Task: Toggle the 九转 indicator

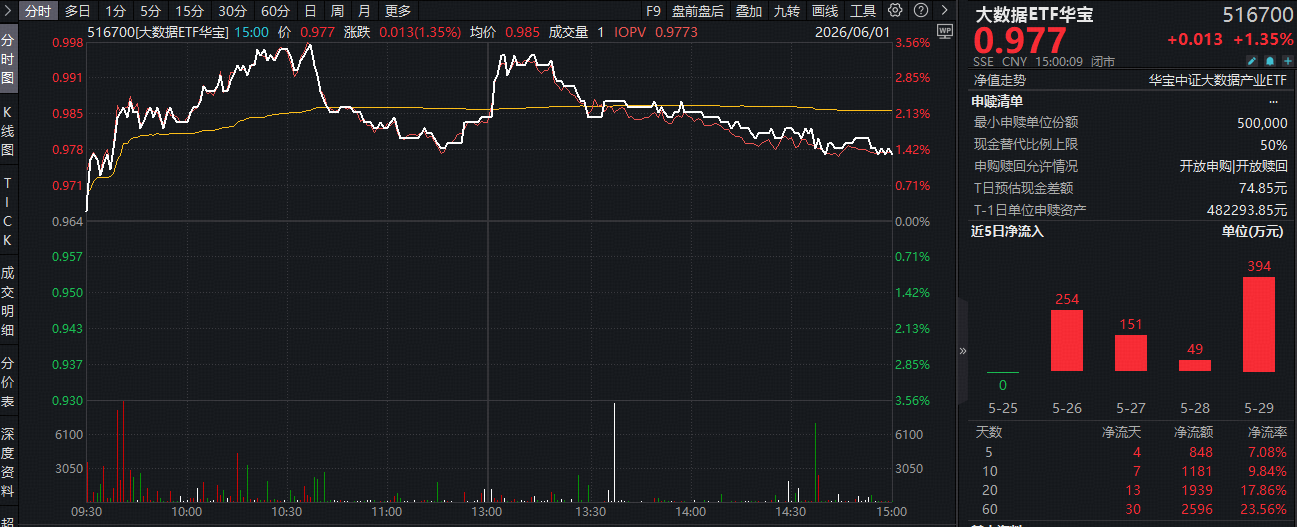Action: point(786,11)
